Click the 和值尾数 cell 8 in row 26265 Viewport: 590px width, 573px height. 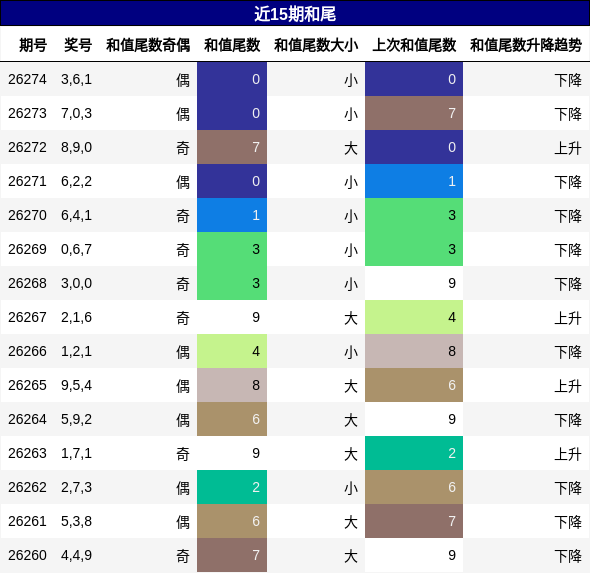232,385
